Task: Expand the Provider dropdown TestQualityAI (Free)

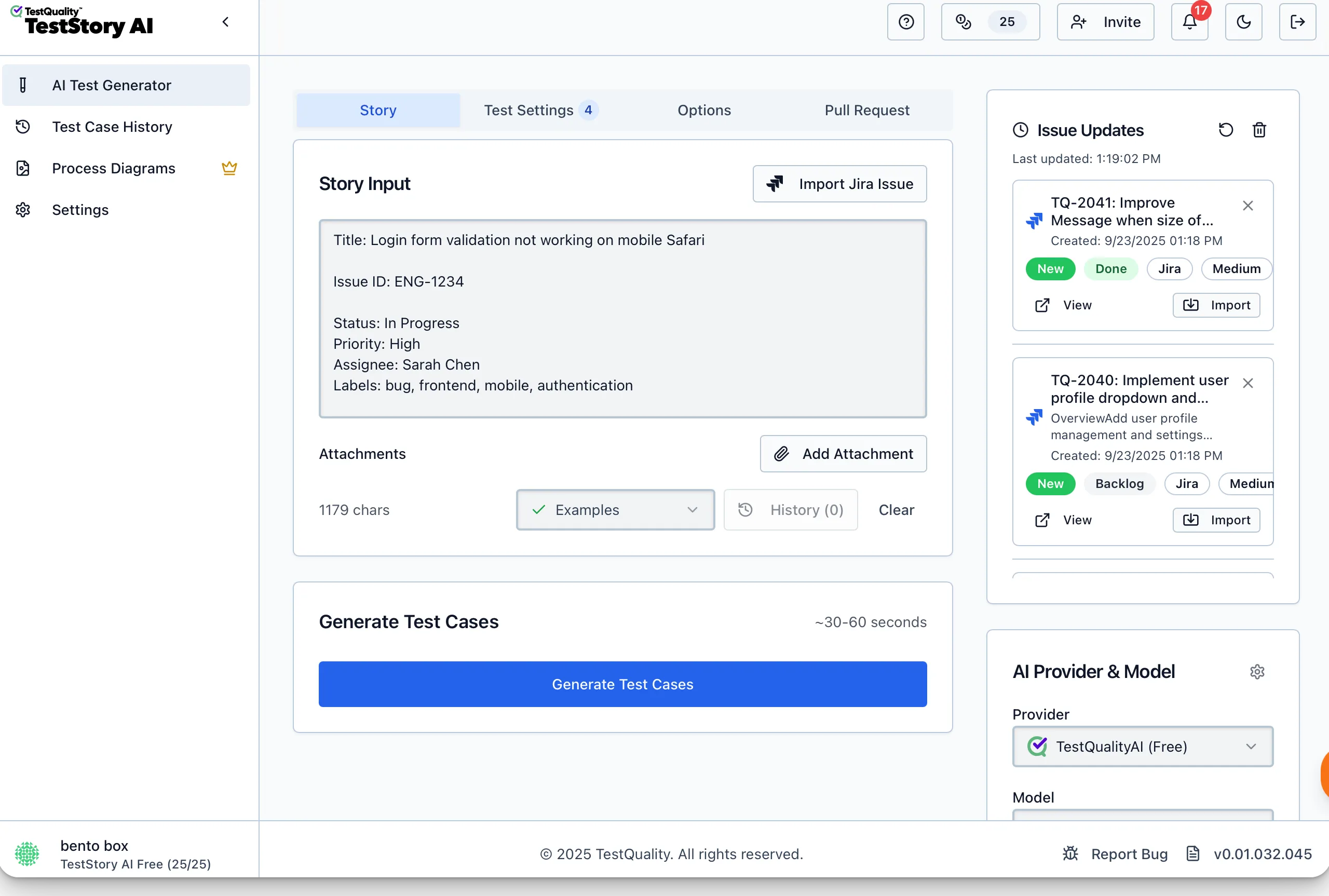Action: click(x=1143, y=746)
